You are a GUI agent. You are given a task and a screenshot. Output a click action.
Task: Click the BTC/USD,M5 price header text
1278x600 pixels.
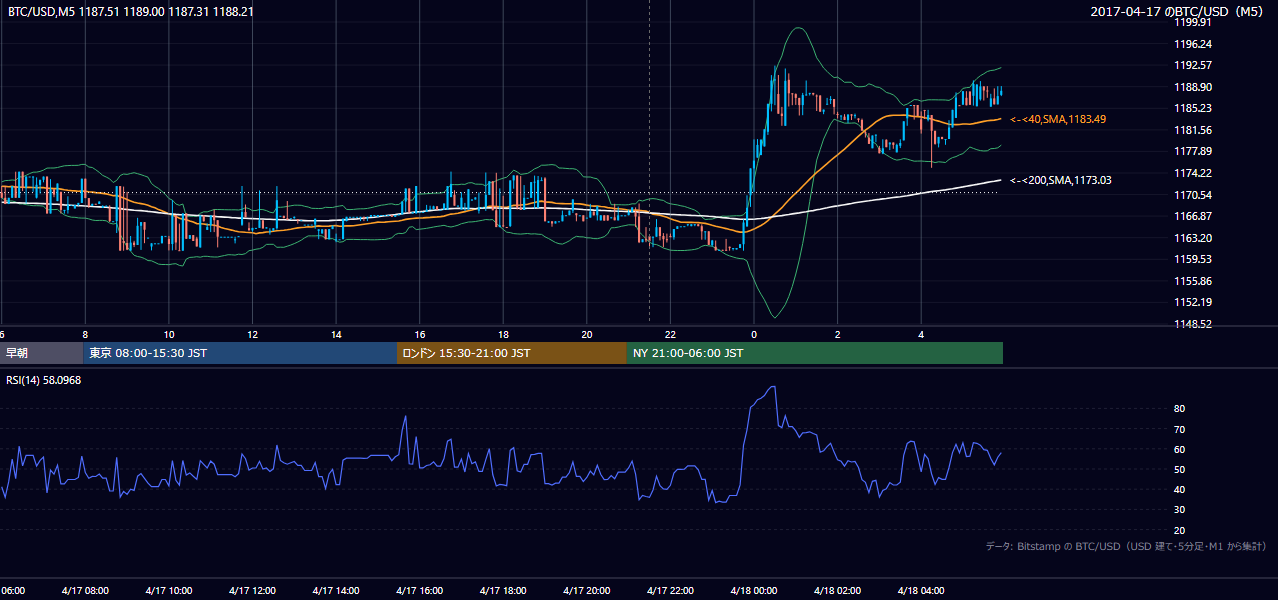pos(130,12)
